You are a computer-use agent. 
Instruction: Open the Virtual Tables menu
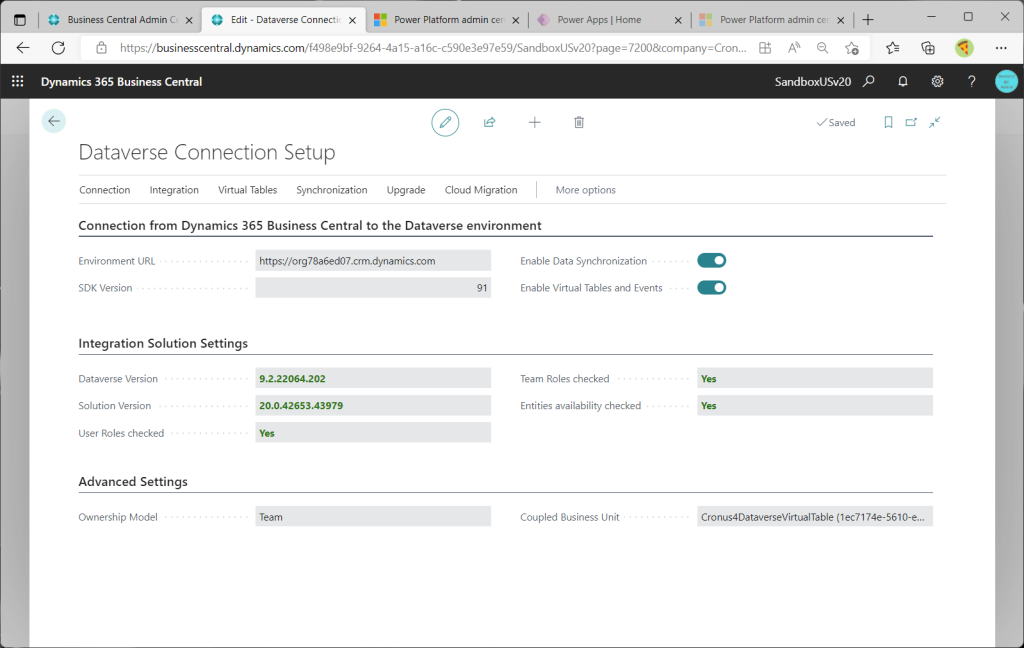coord(248,190)
